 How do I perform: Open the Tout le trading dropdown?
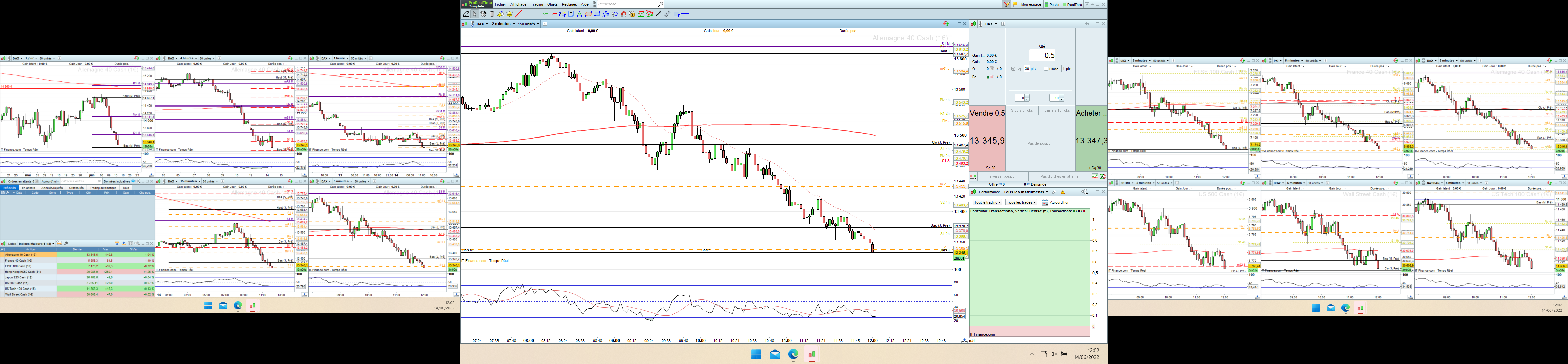[x=987, y=202]
